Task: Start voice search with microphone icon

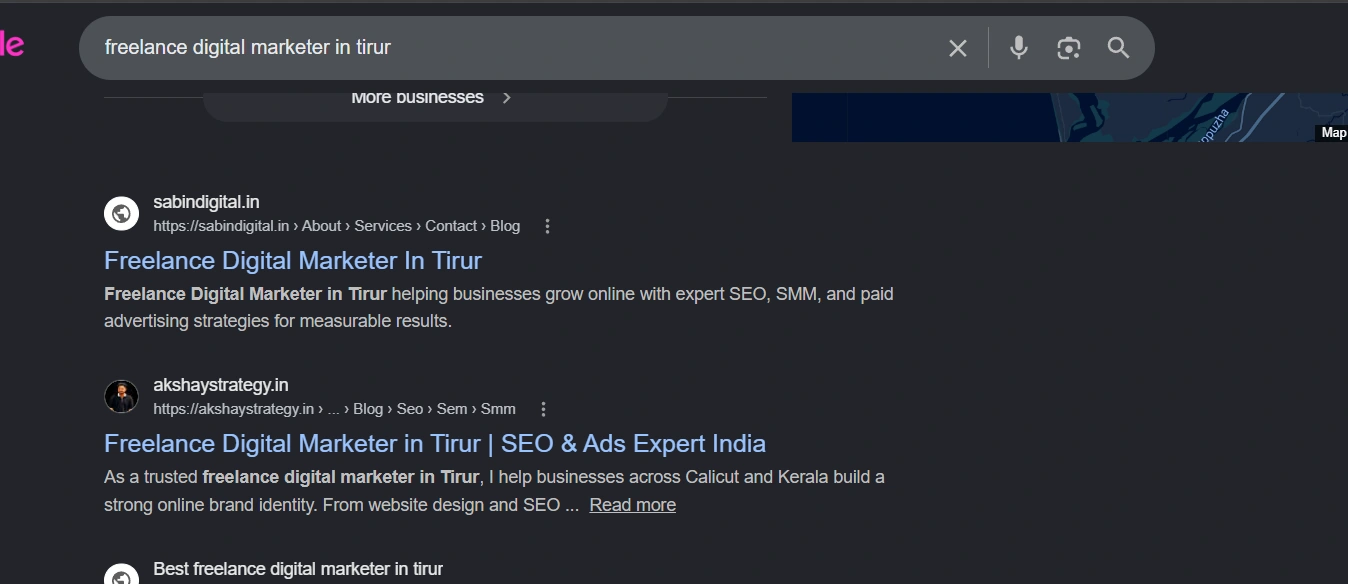Action: pyautogui.click(x=1018, y=48)
